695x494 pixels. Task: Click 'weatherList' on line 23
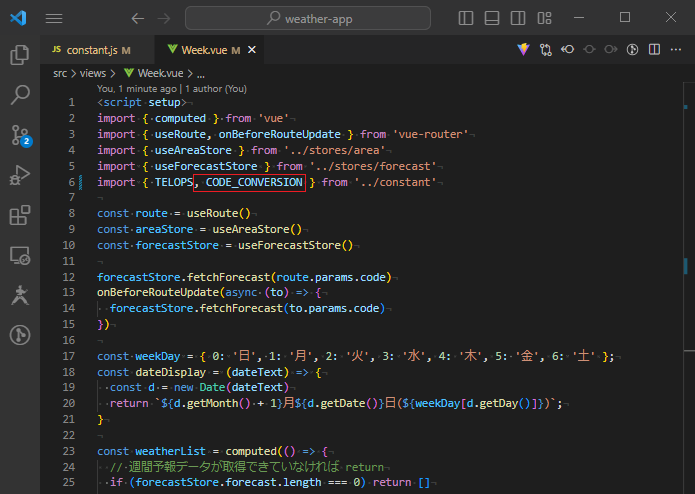(171, 451)
